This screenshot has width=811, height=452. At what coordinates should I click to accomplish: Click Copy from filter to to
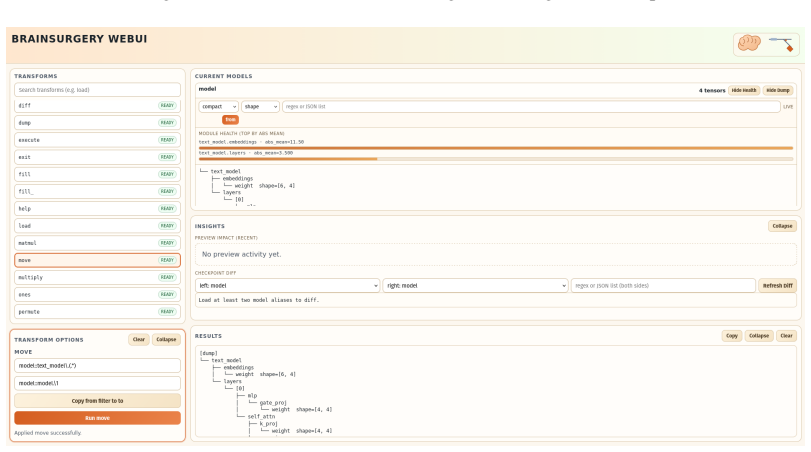(97, 401)
